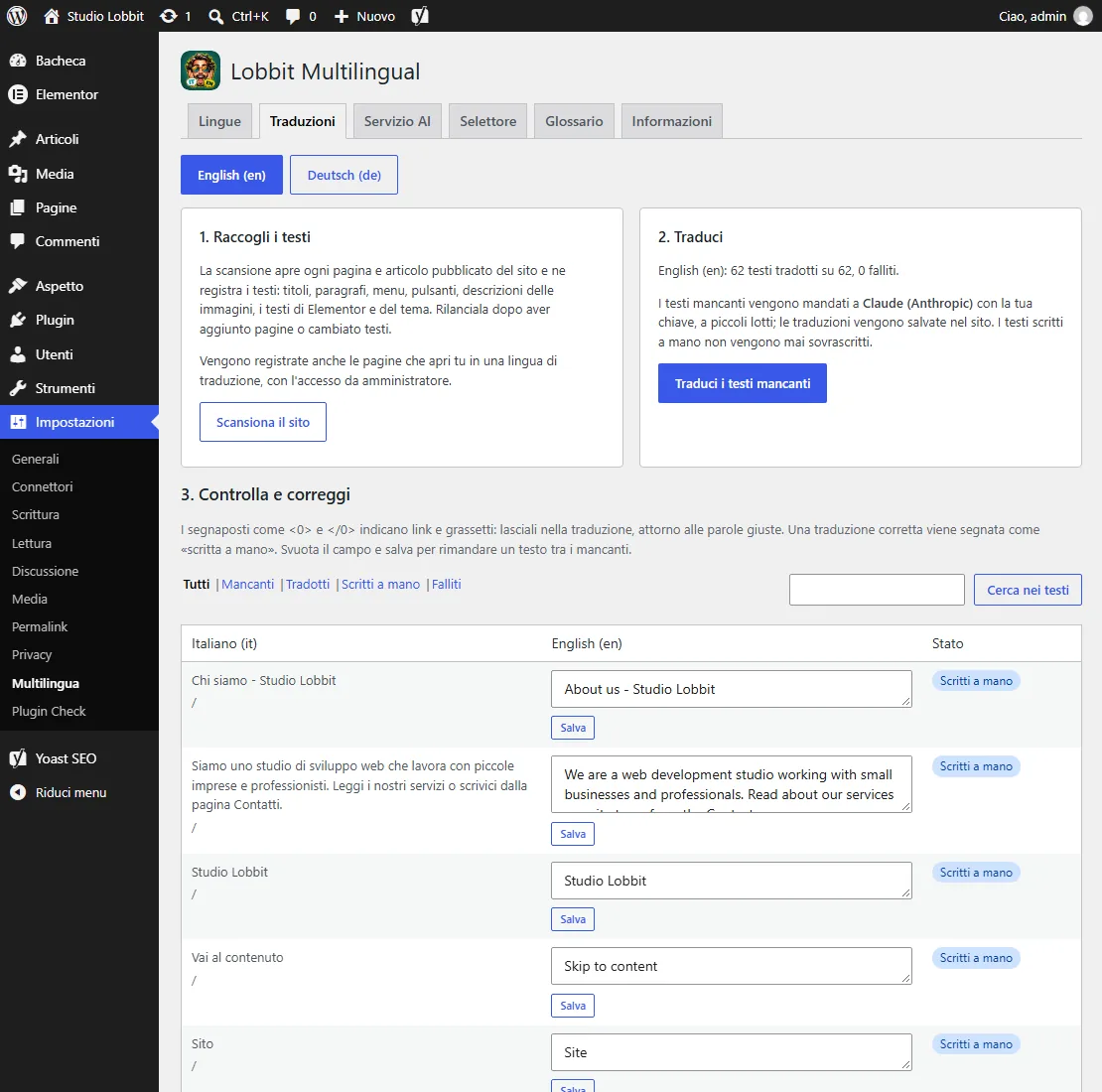The image size is (1102, 1092).
Task: Start Scansiona il sito
Action: (263, 422)
